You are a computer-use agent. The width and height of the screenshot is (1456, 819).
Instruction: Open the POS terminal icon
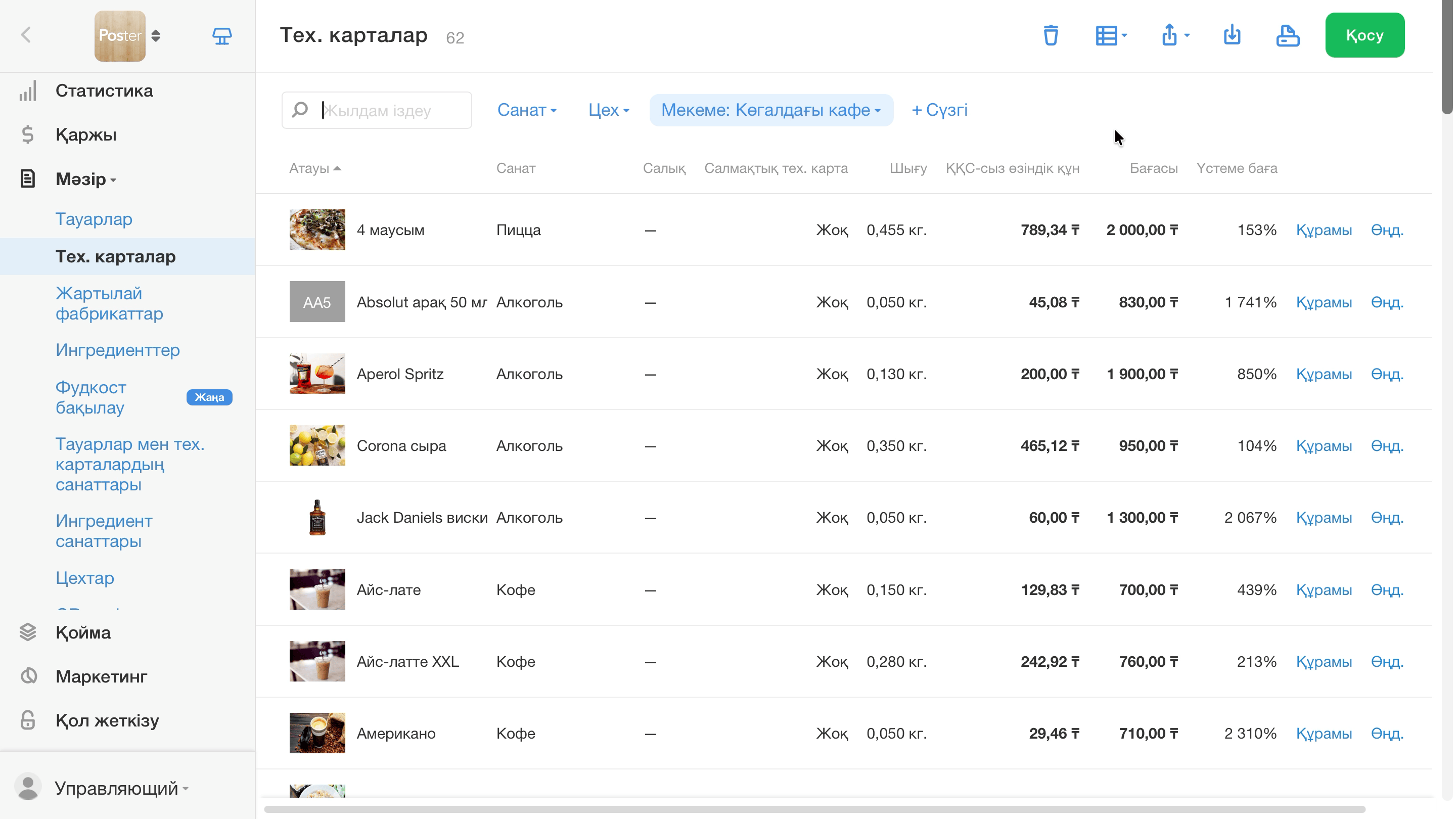tap(221, 35)
